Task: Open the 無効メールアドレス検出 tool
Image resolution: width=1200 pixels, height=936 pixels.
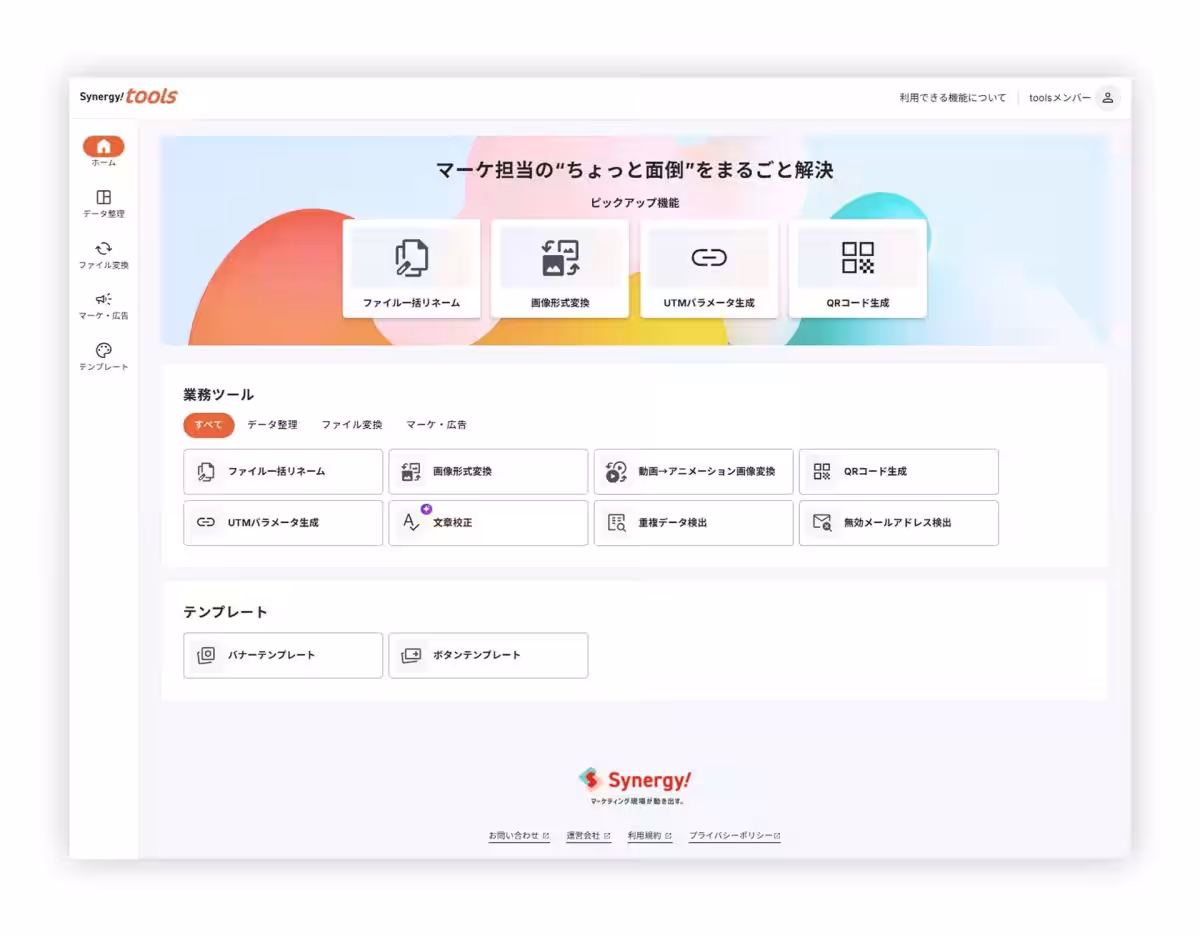Action: coord(898,523)
